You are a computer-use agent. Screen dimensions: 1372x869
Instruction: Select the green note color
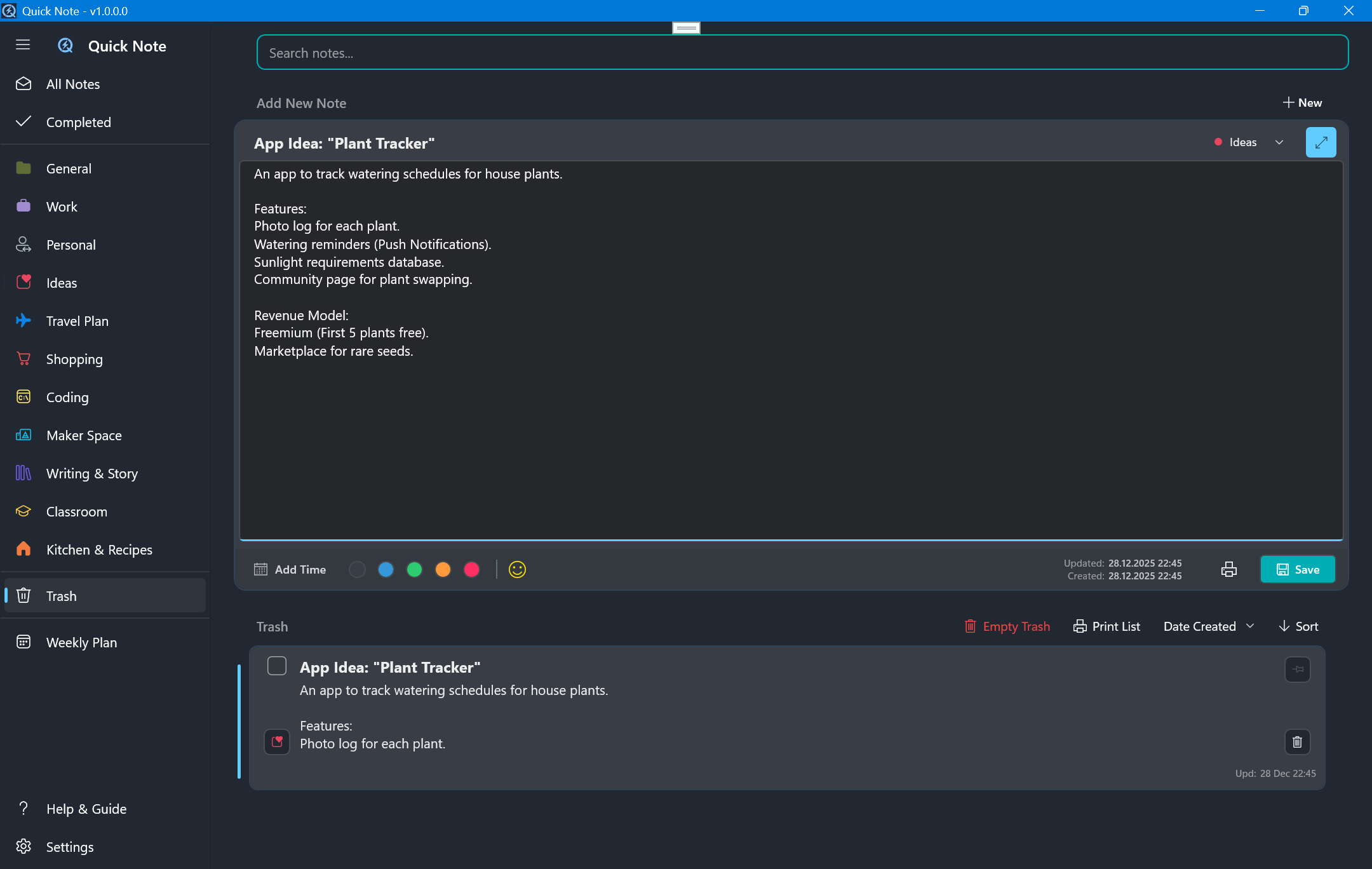(414, 569)
